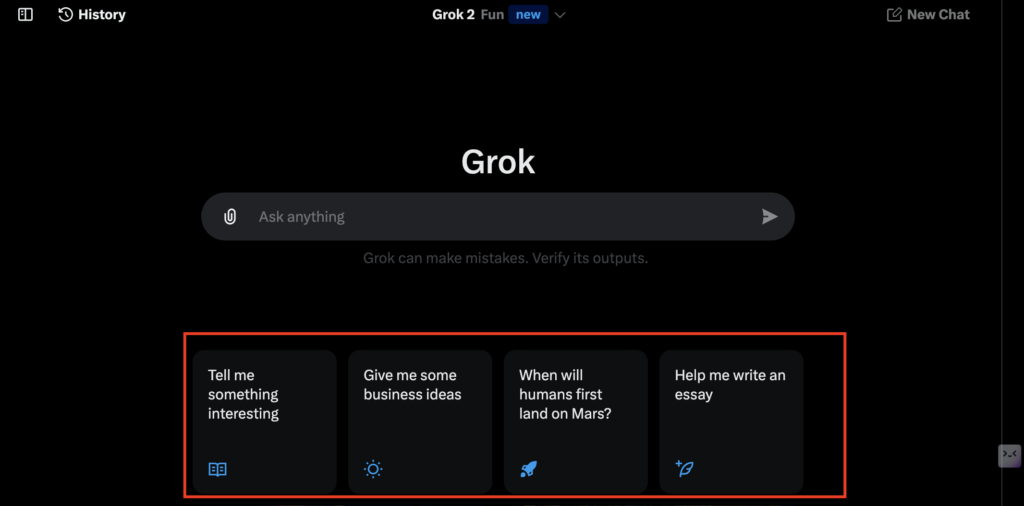Click the sun icon on business ideas card
1024x506 pixels.
pyautogui.click(x=373, y=469)
